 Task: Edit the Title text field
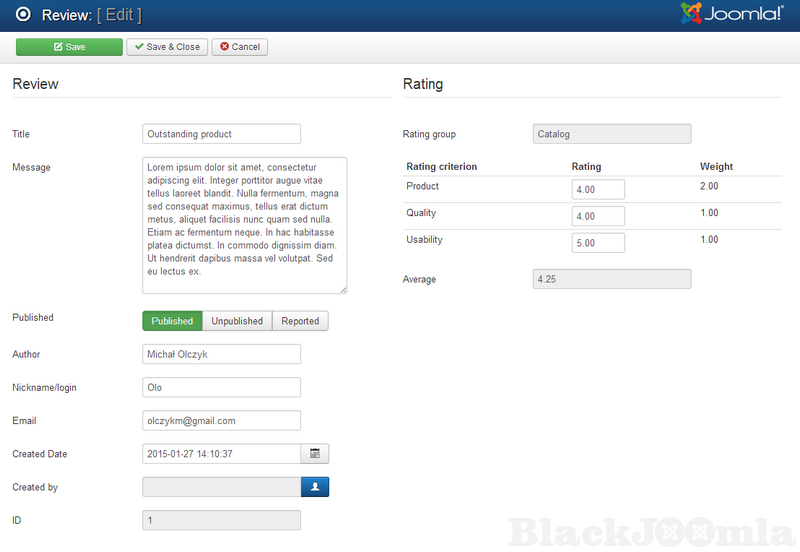coord(221,134)
